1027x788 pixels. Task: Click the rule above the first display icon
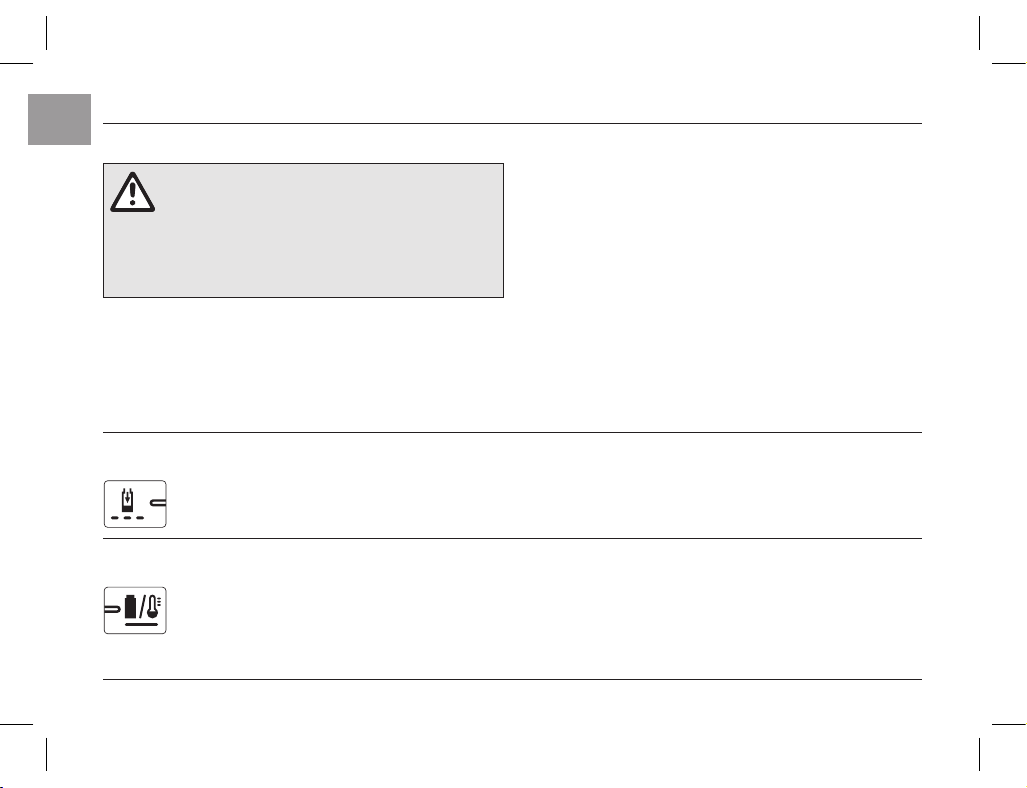pos(512,432)
